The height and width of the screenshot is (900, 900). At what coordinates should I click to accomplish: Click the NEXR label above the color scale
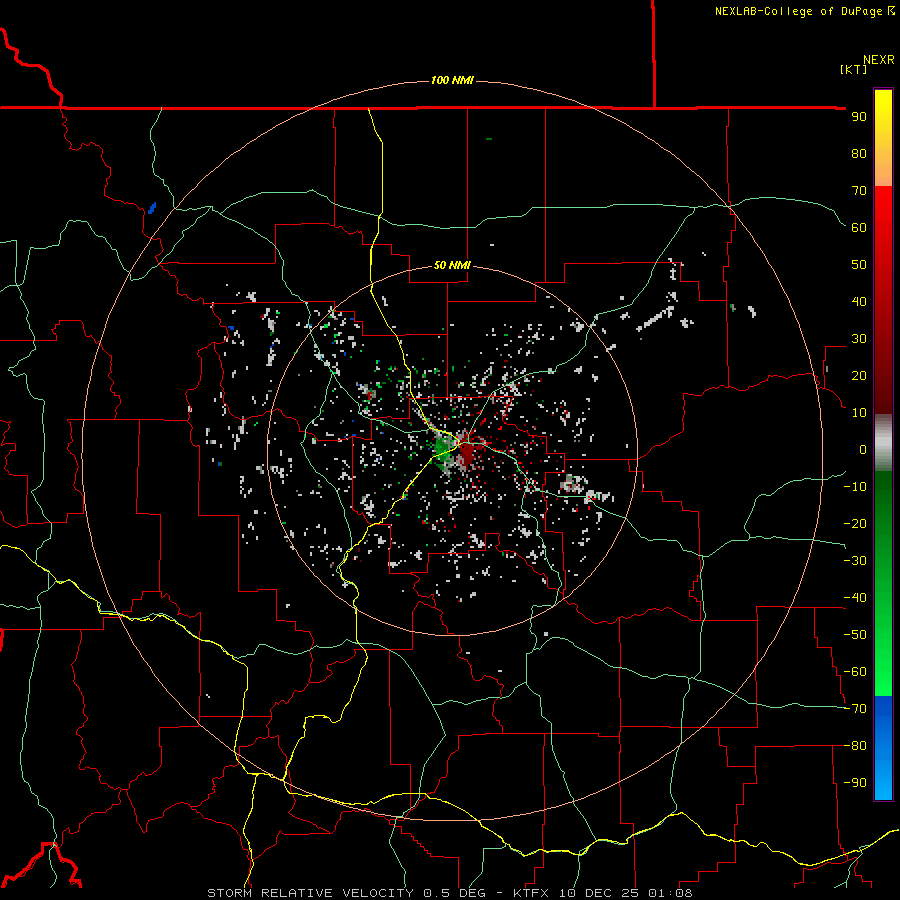(x=879, y=60)
